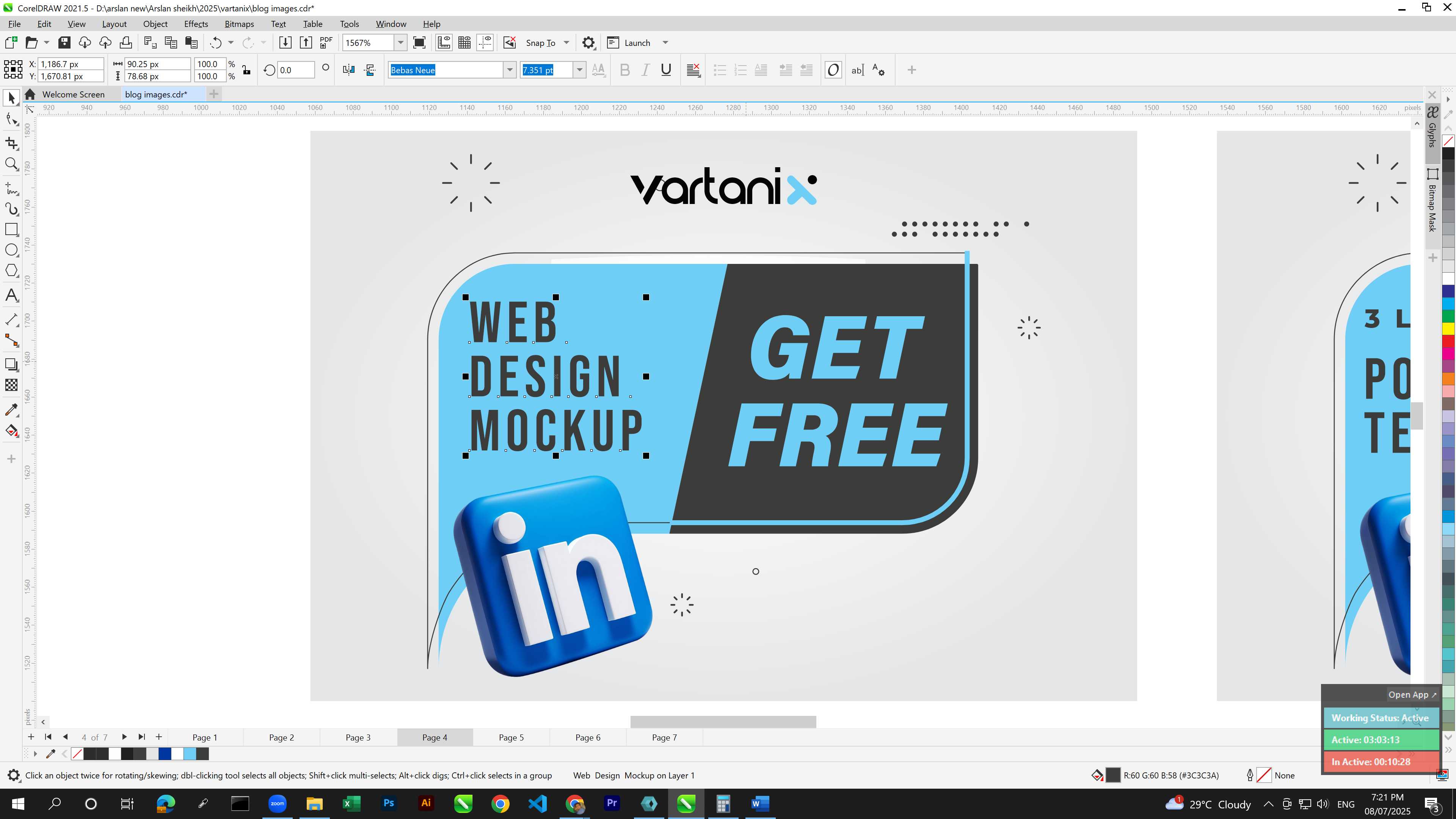1456x819 pixels.
Task: Click the Export icon
Action: 306,42
